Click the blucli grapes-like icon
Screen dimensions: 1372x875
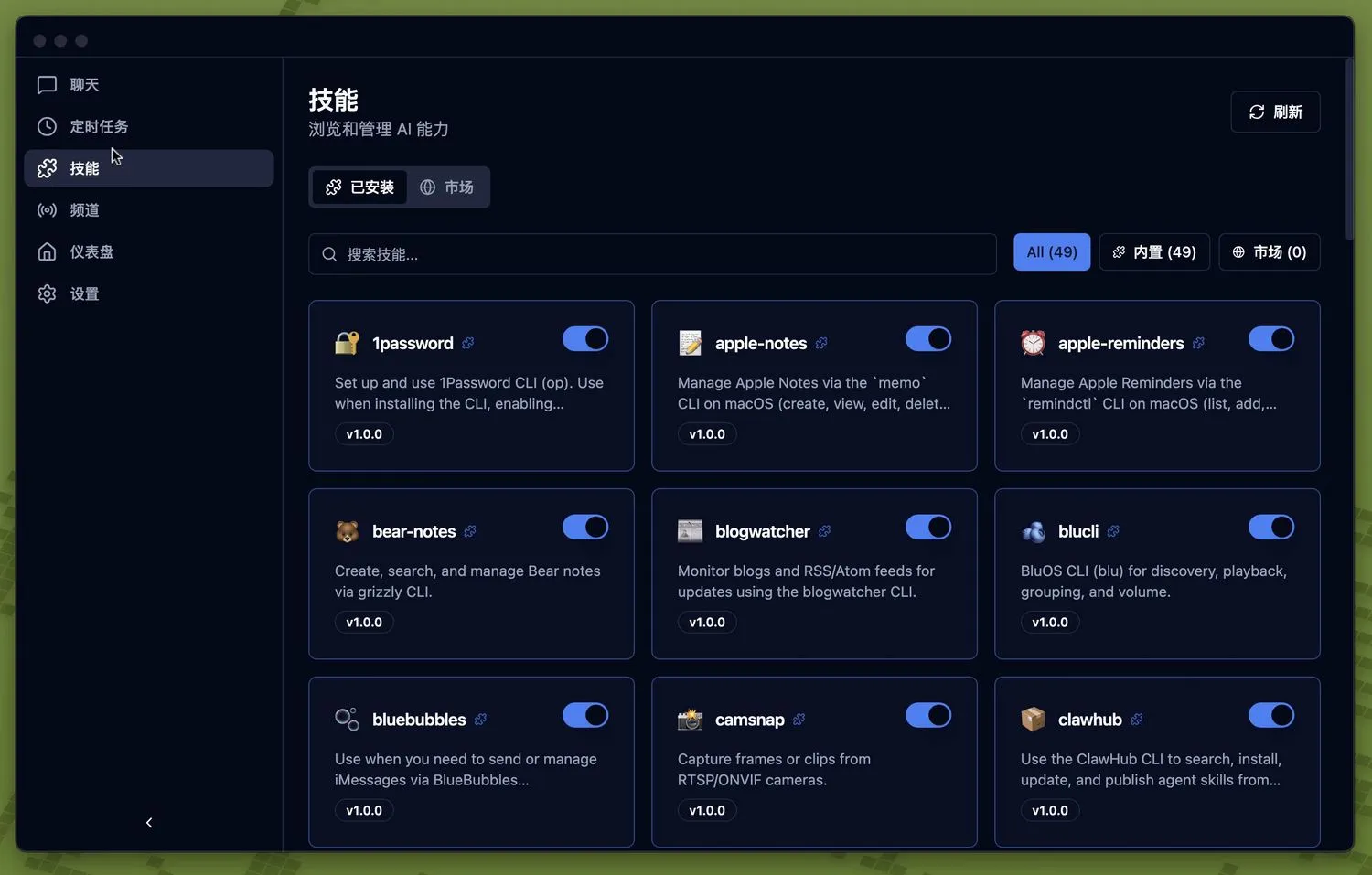point(1033,531)
